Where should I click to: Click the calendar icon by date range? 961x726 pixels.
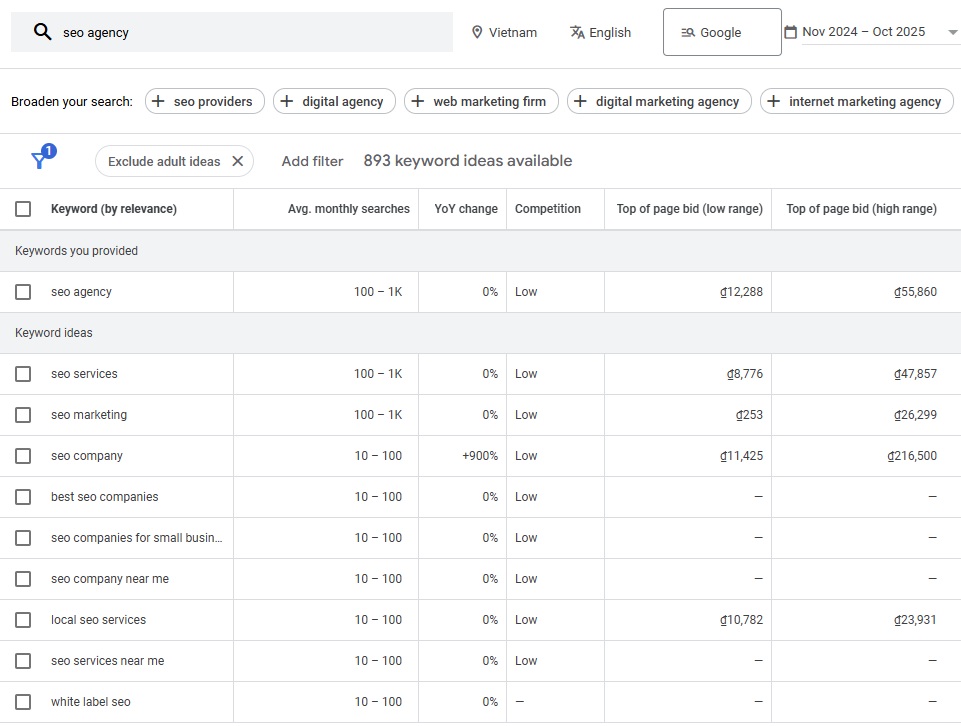point(791,32)
